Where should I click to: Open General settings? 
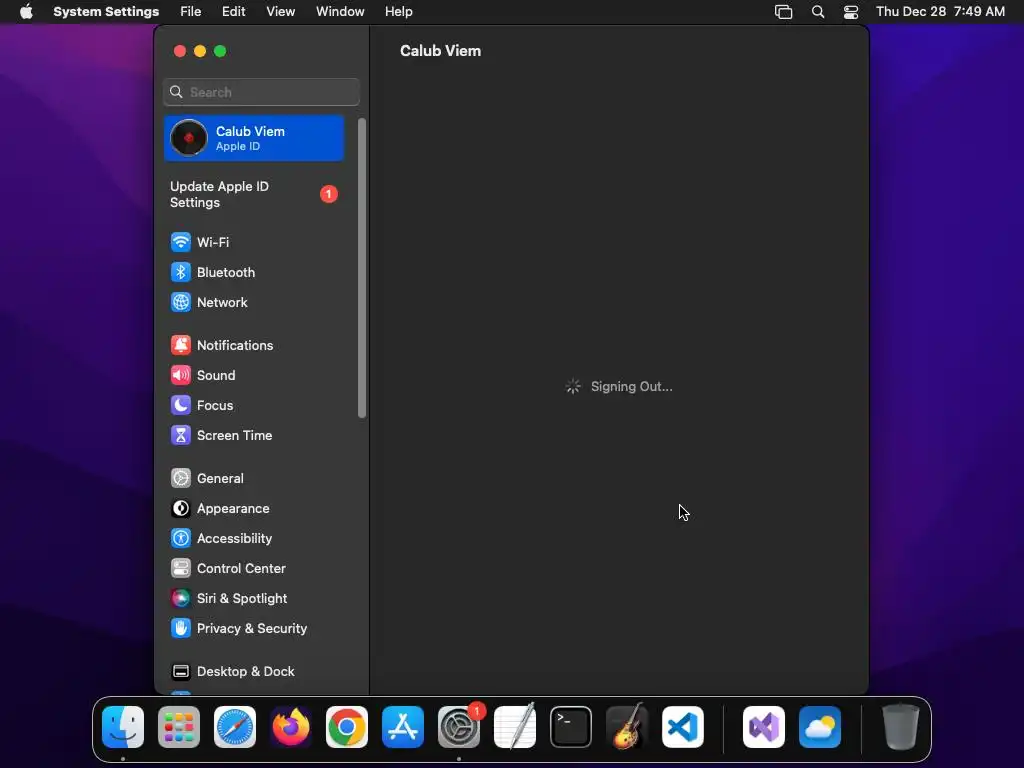255,479
